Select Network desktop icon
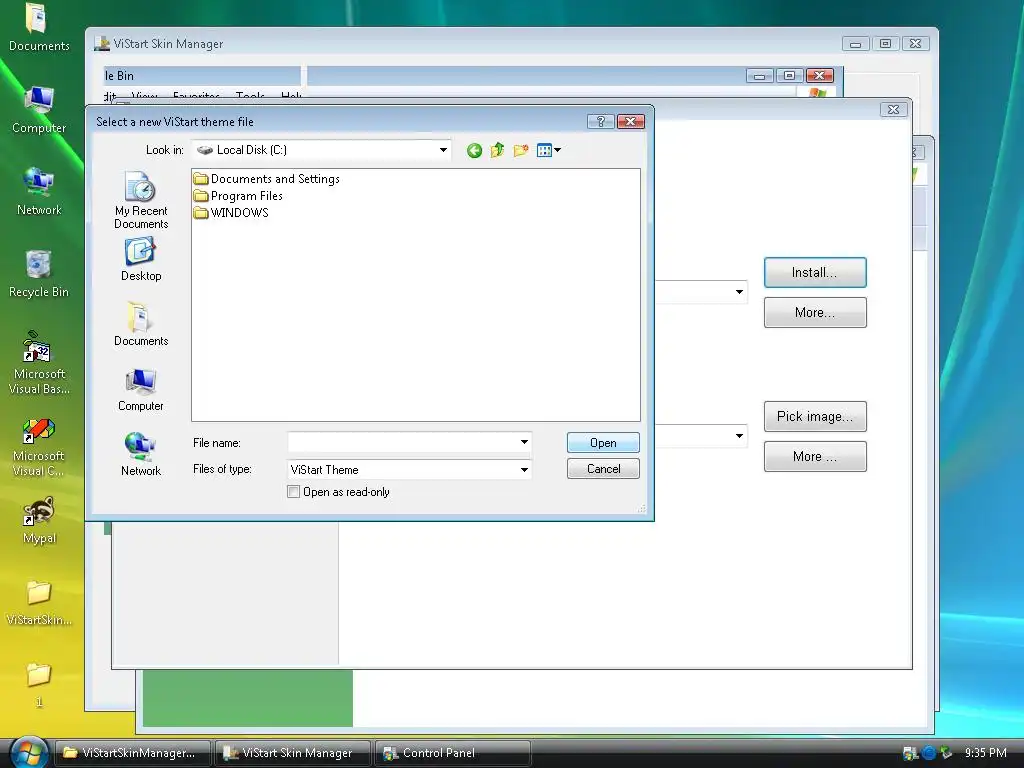Screen dimensions: 1024x768 39,192
